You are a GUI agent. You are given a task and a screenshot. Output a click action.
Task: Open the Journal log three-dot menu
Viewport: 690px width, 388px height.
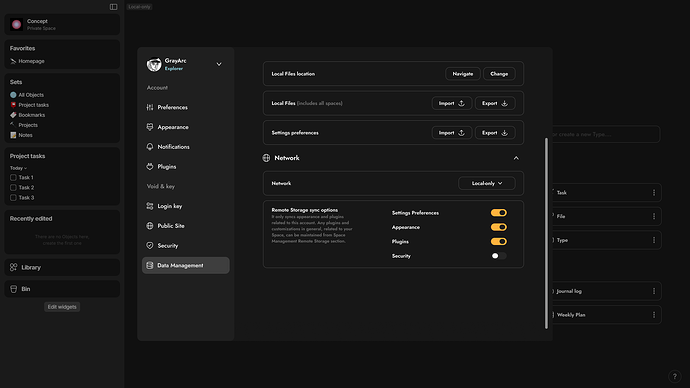[x=654, y=291]
